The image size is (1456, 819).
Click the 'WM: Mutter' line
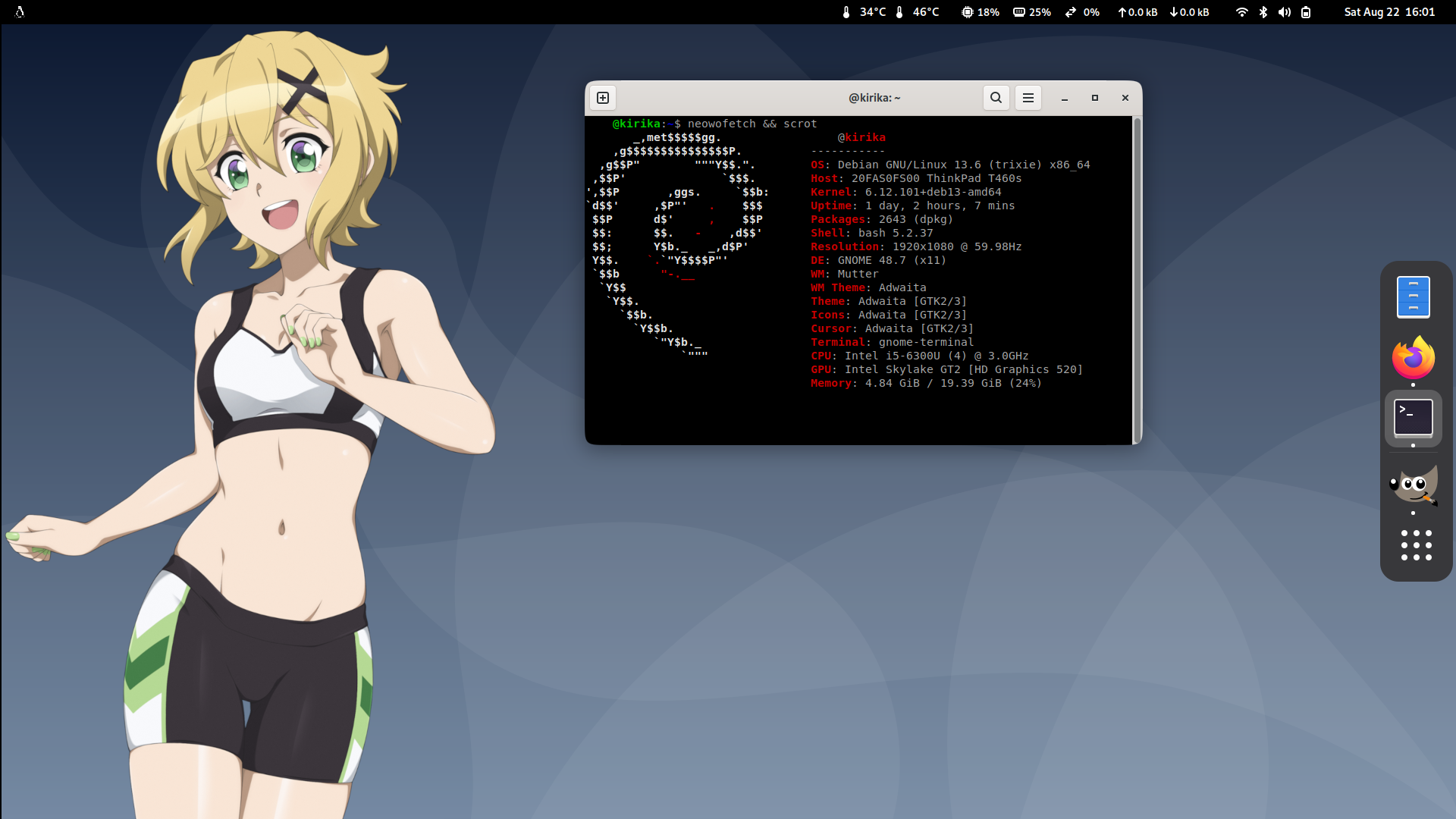pyautogui.click(x=845, y=274)
